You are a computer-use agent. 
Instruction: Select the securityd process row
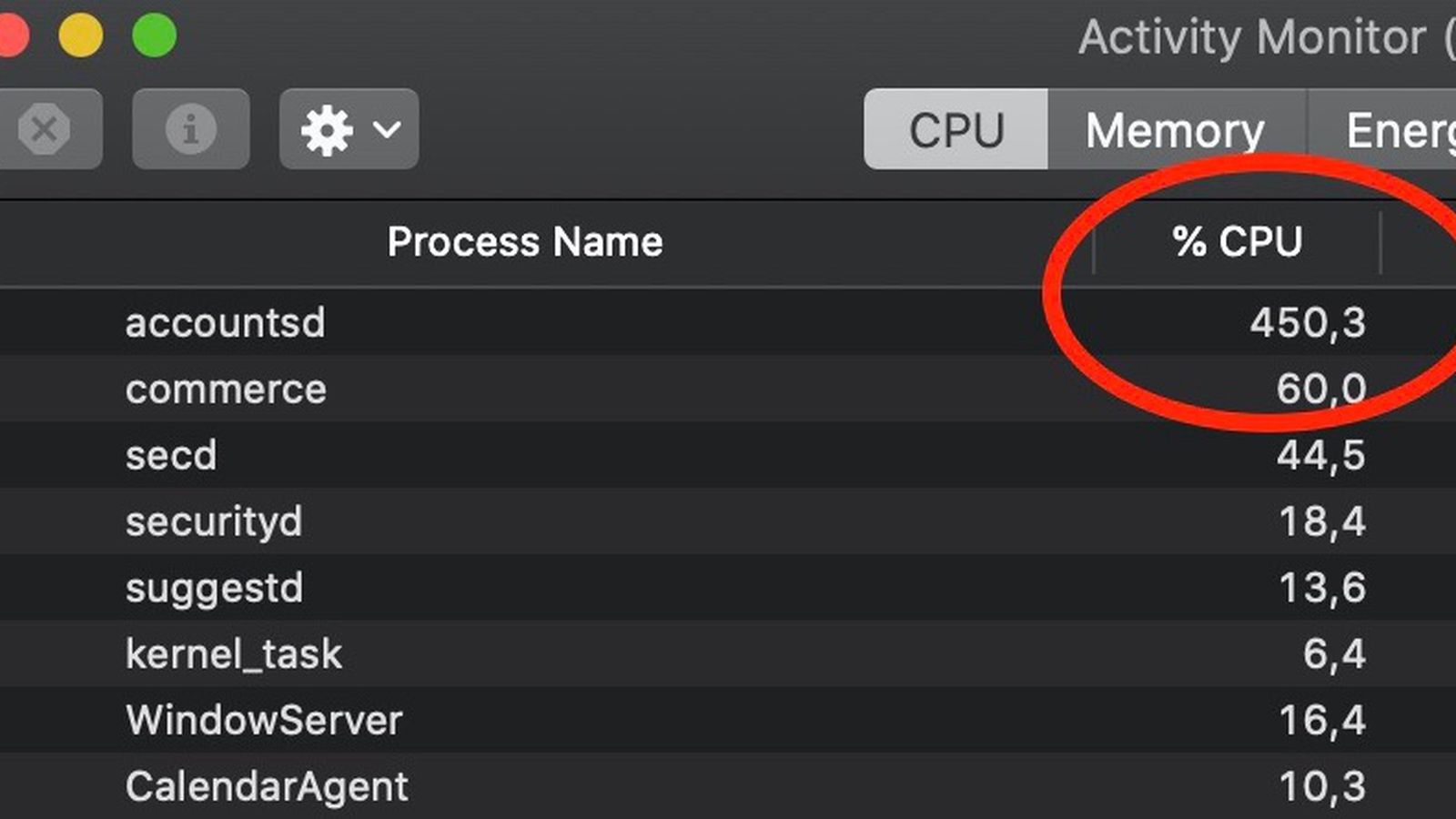point(214,521)
